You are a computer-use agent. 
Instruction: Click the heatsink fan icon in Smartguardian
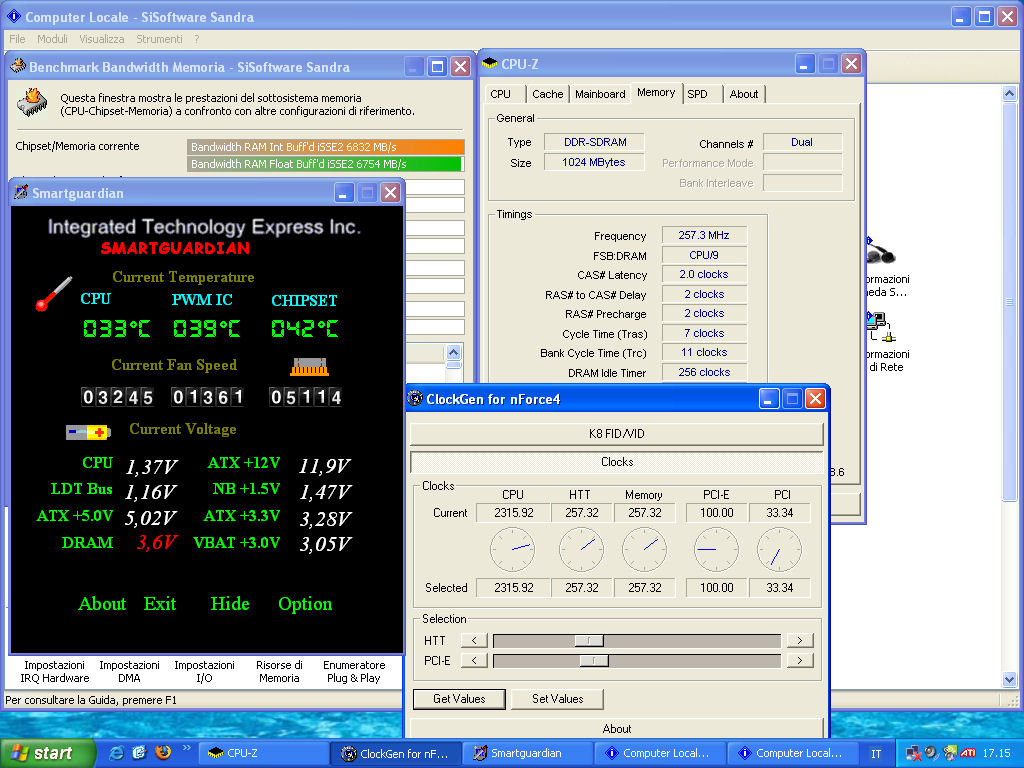click(310, 367)
